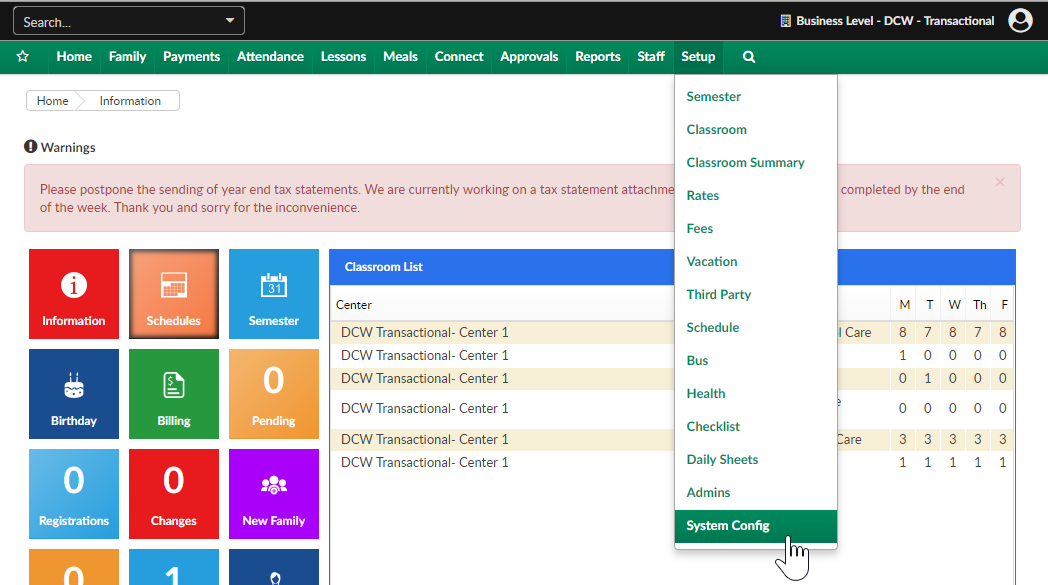Select Classroom from Setup menu
1048x585 pixels.
pyautogui.click(x=756, y=130)
